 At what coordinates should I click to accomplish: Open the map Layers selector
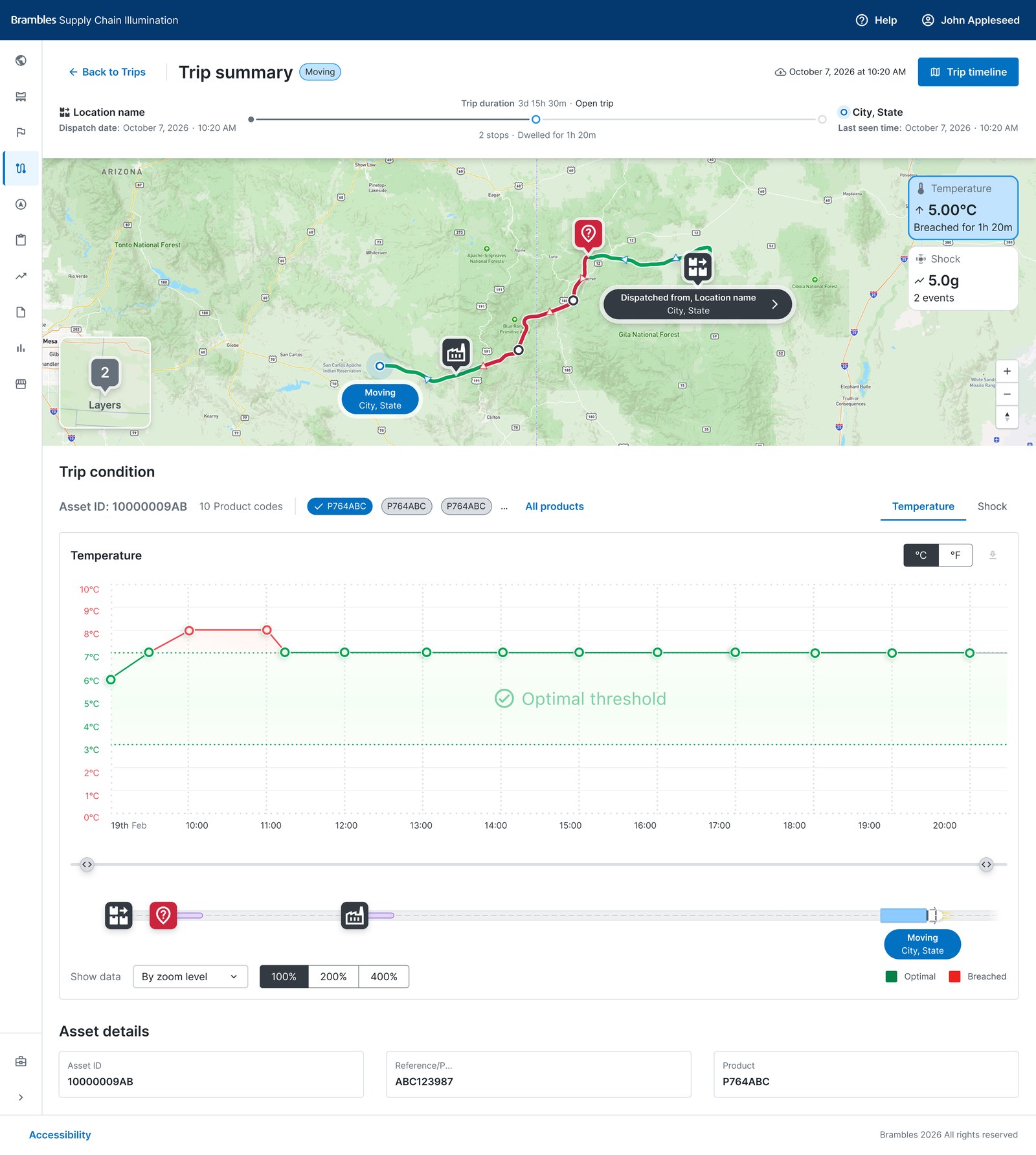(105, 383)
